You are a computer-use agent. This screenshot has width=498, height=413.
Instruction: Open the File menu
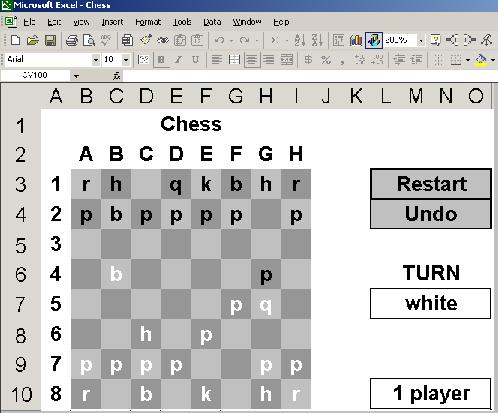point(29,22)
